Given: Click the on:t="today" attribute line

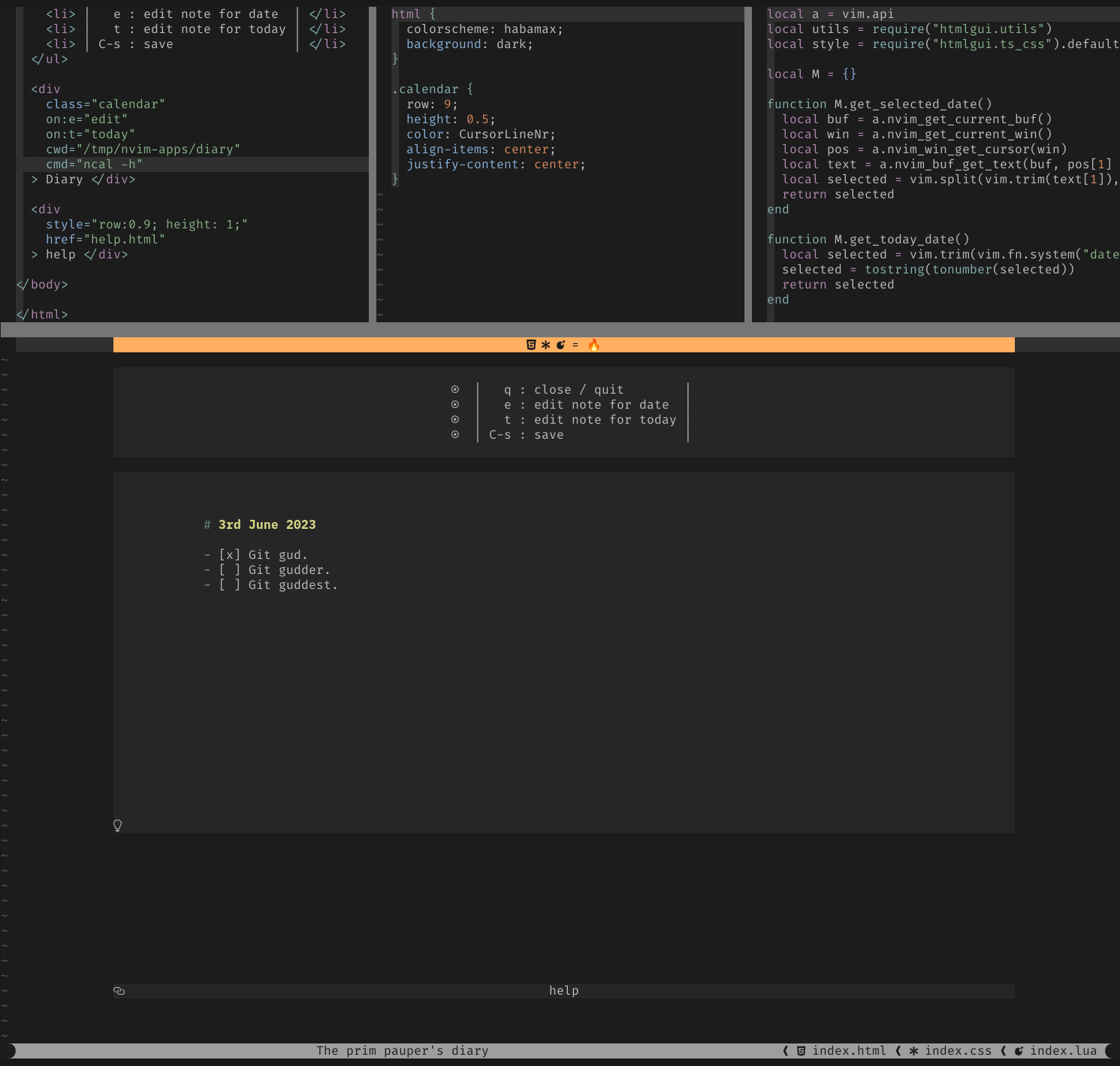Looking at the screenshot, I should pos(91,134).
